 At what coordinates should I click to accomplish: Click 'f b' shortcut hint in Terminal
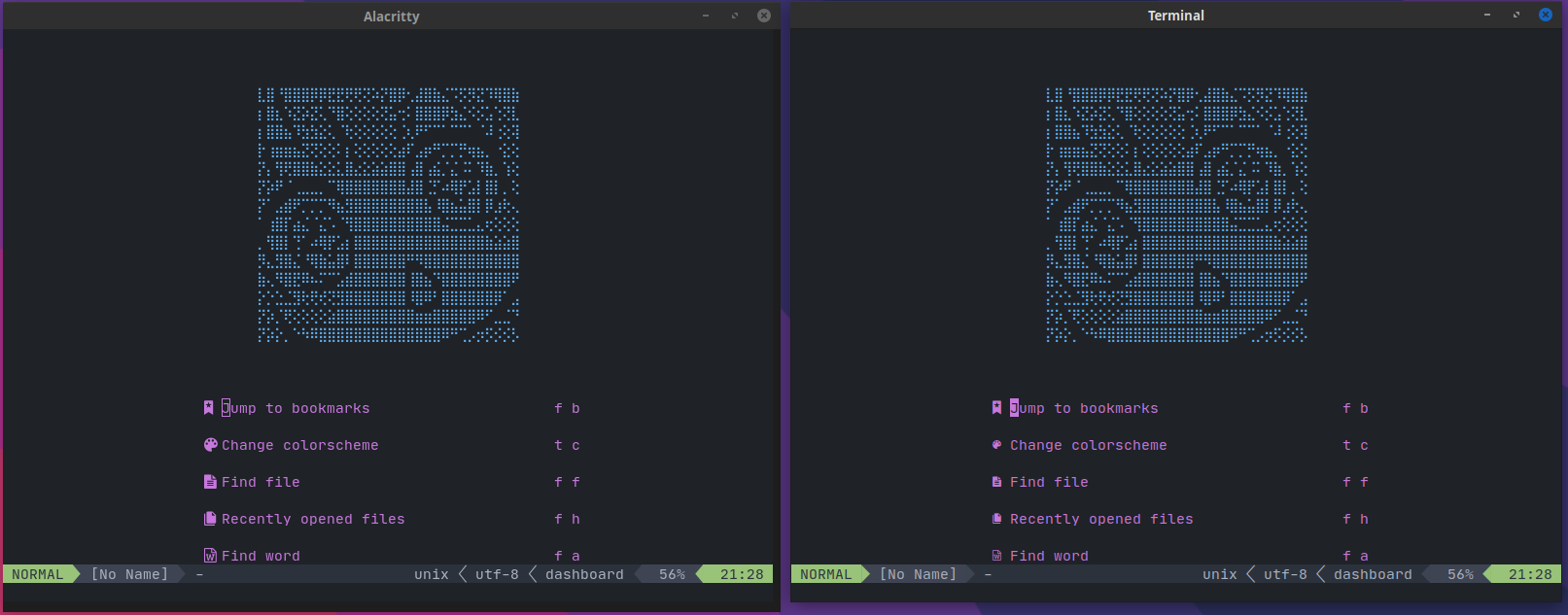point(1355,408)
